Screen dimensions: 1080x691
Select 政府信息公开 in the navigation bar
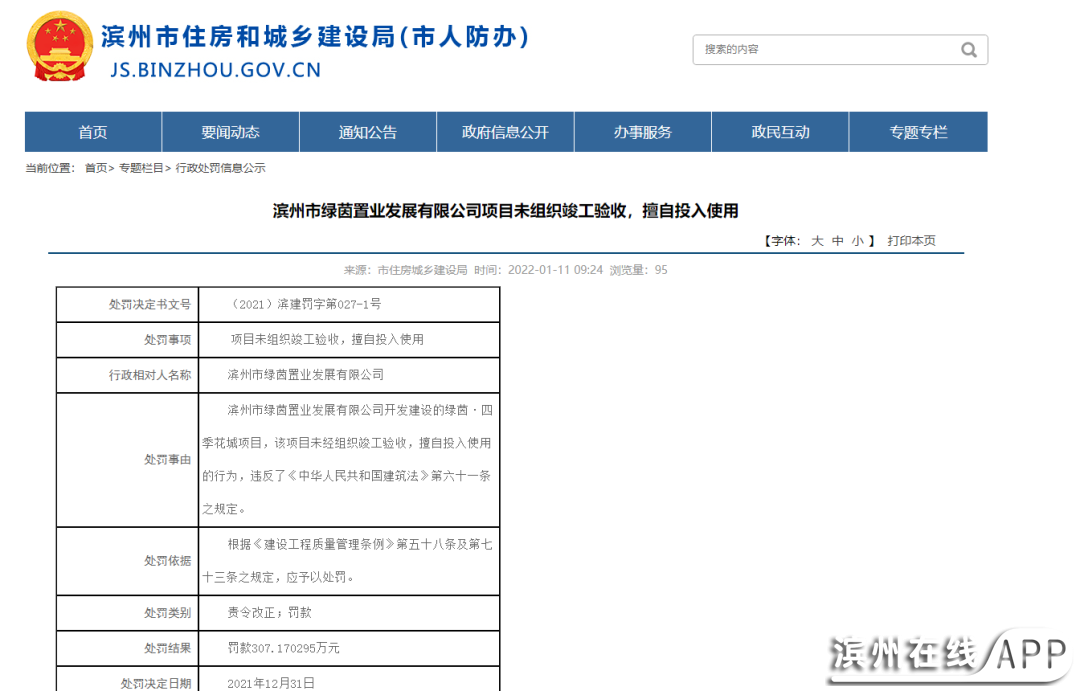tap(505, 132)
